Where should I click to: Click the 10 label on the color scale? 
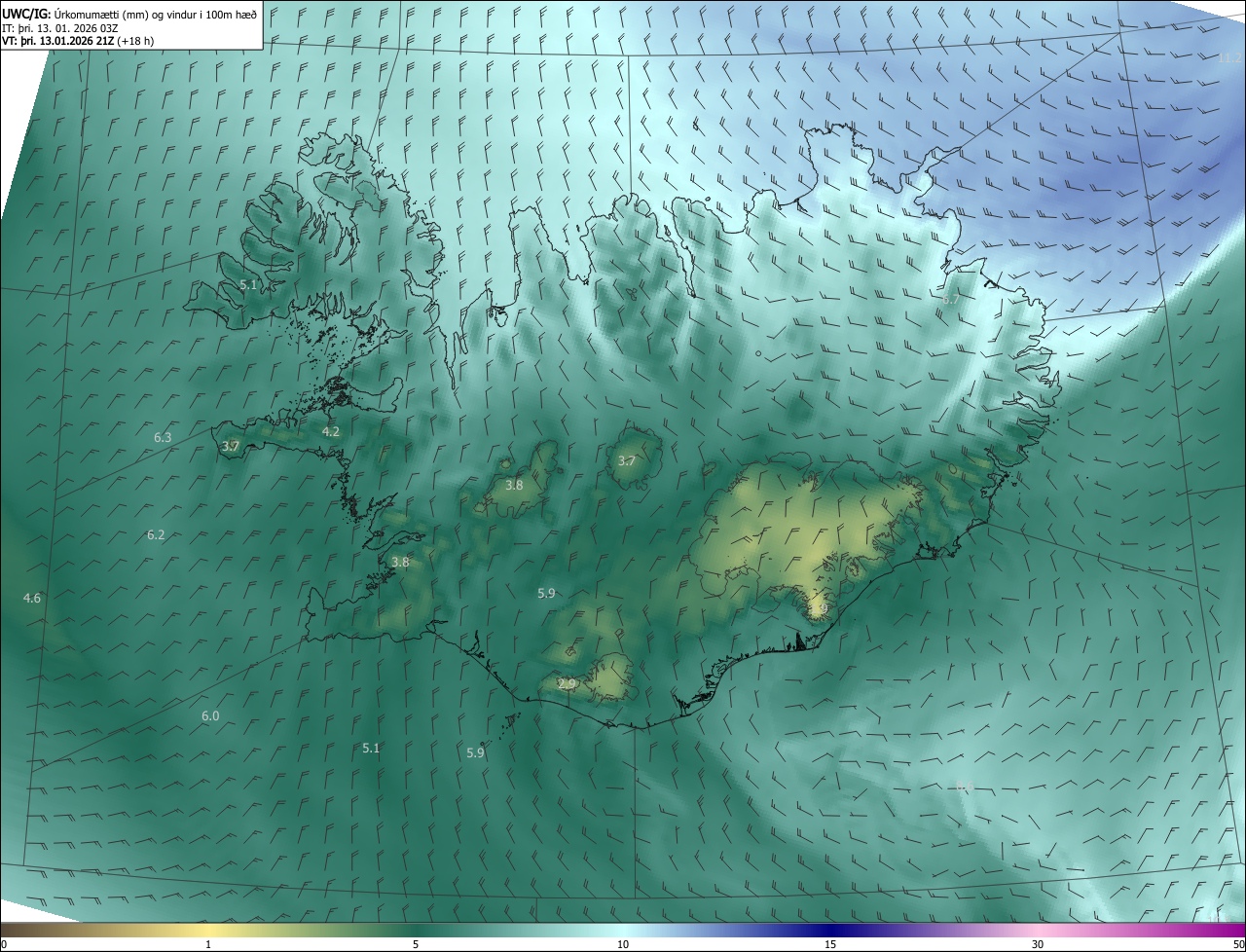coord(623,944)
